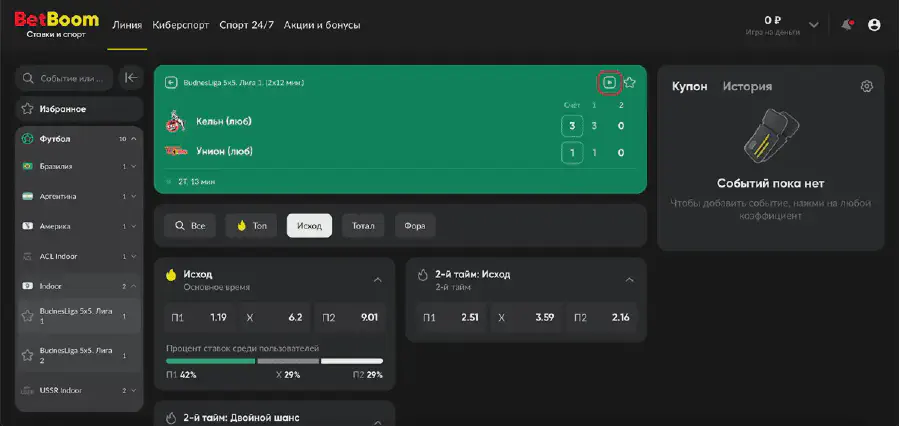Open the Спорт 24/7 tab
This screenshot has height=426, width=900.
tap(247, 25)
